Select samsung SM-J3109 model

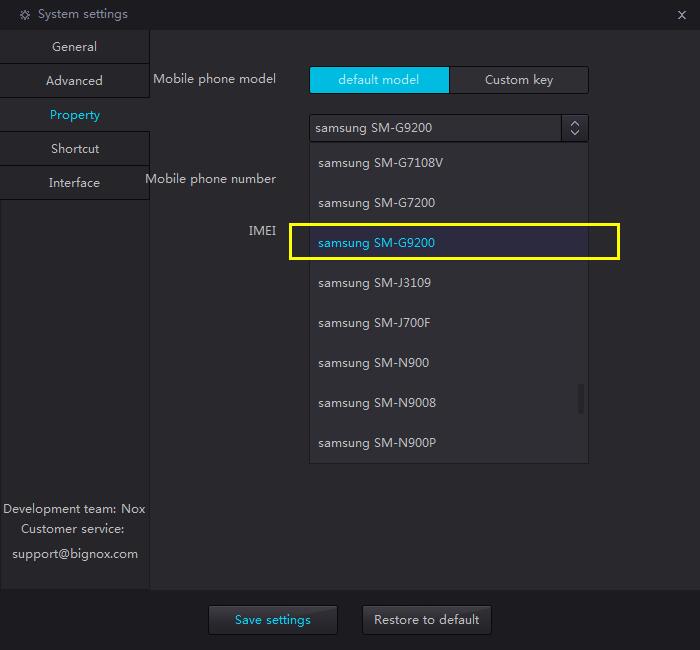click(x=449, y=283)
